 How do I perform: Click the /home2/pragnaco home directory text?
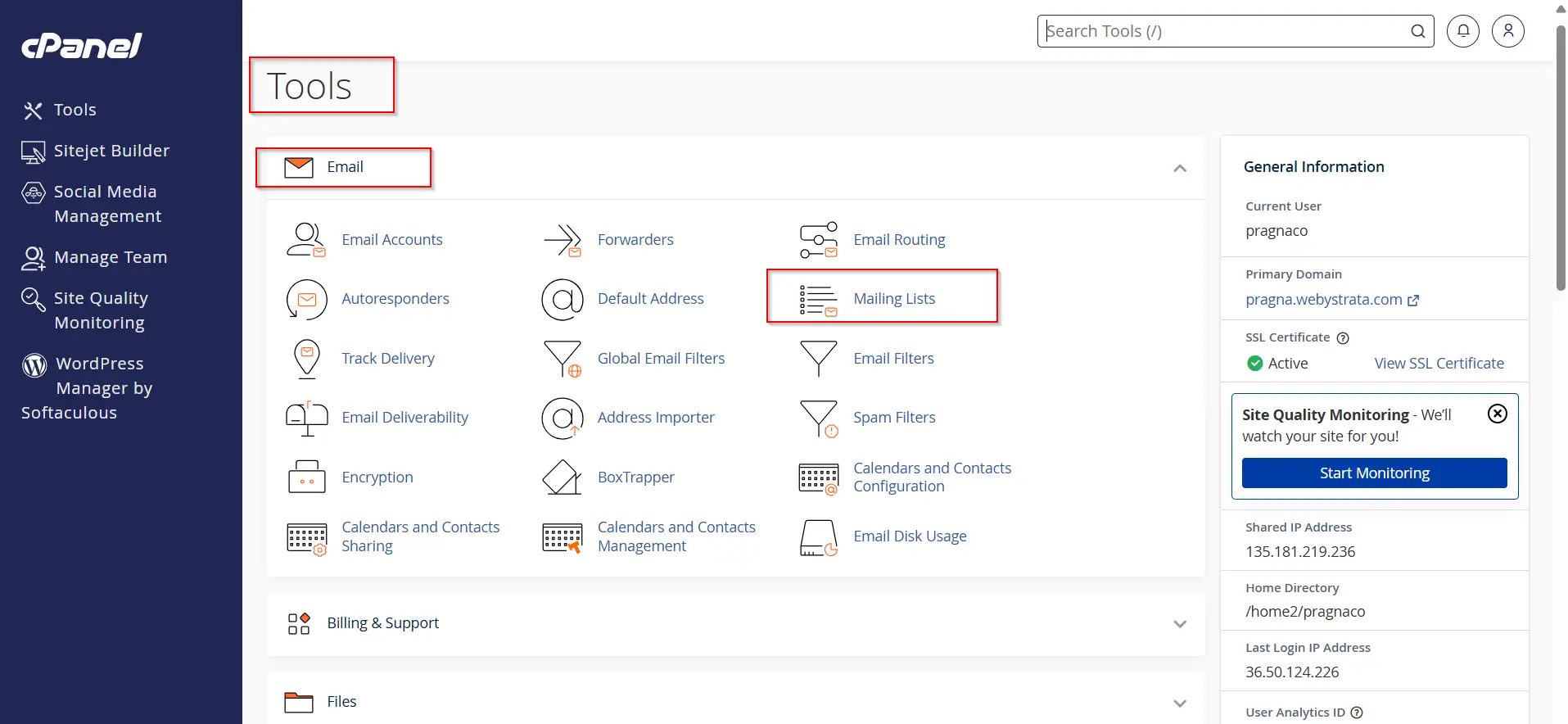tap(1305, 612)
